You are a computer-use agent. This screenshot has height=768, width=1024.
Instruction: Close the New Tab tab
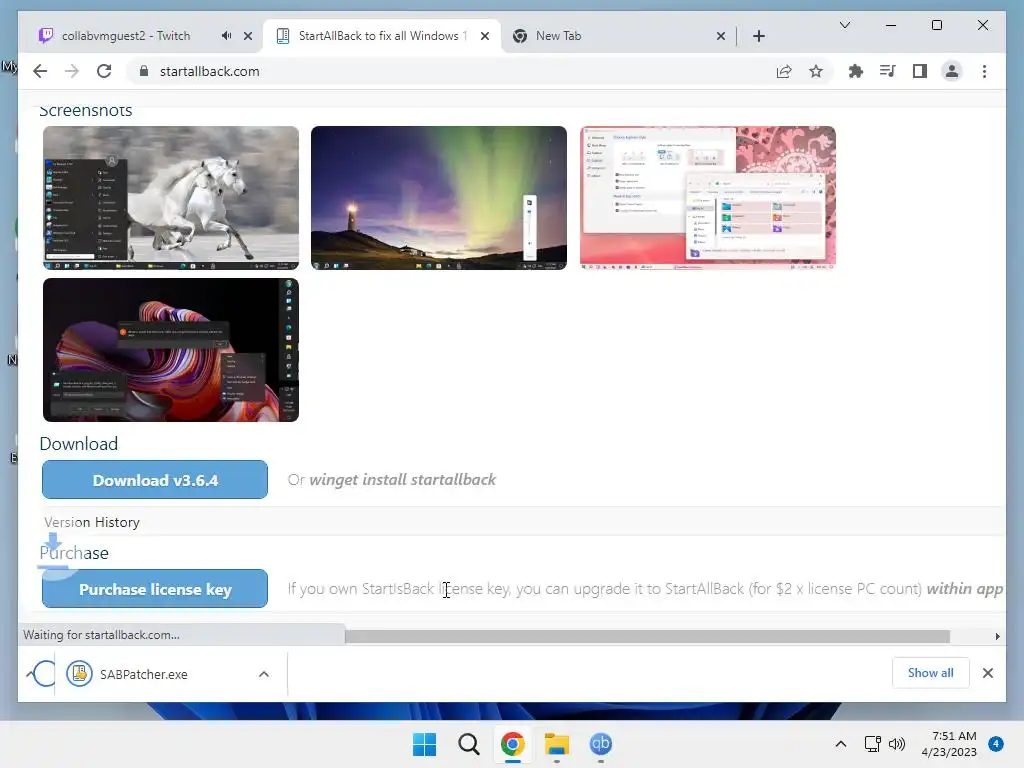click(x=721, y=36)
